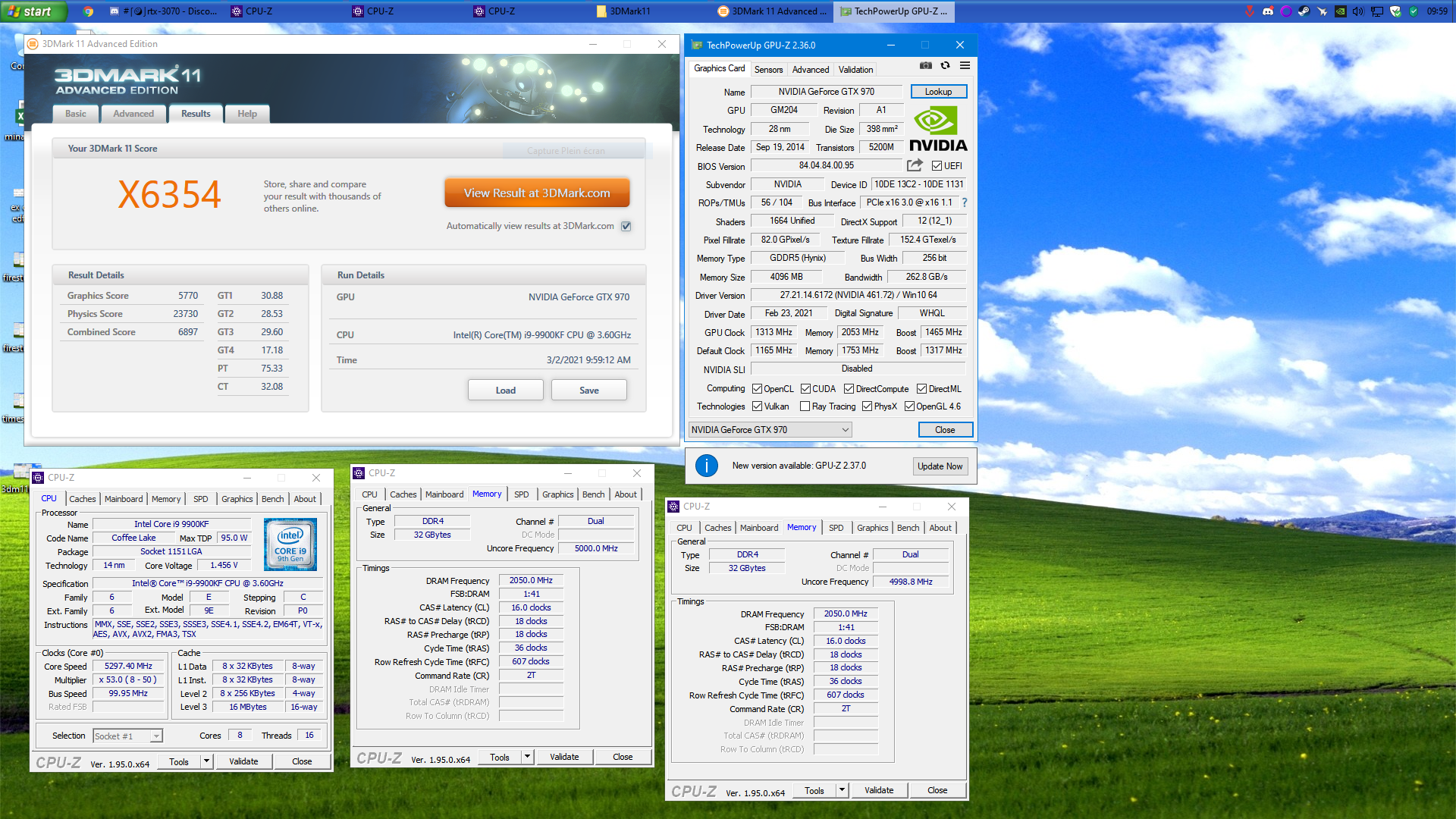Expand Tools dropdown arrow in right CPU-Z window
Image resolution: width=1456 pixels, height=819 pixels.
842,790
